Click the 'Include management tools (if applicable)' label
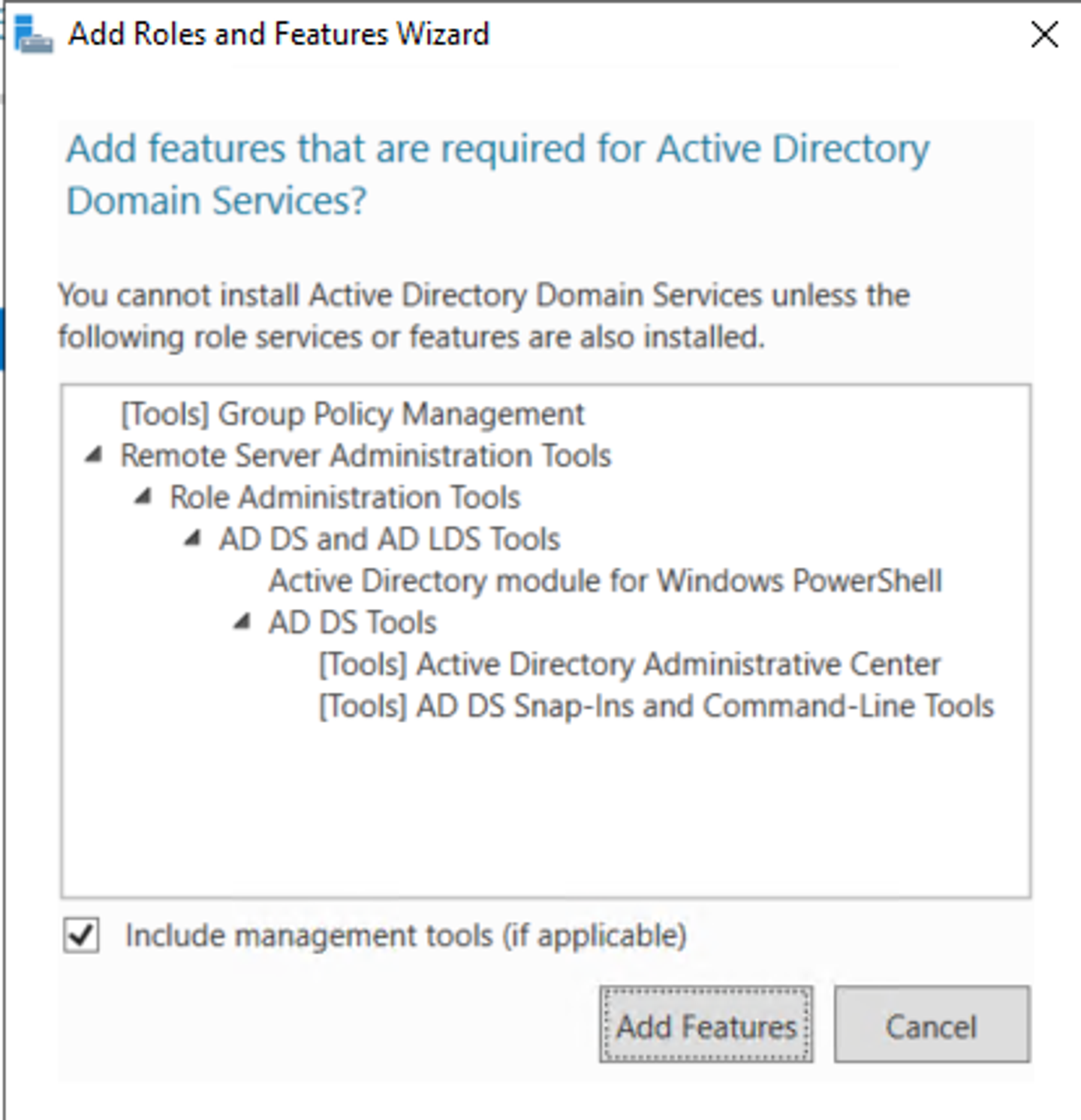Viewport: 1081px width, 1120px height. point(405,936)
